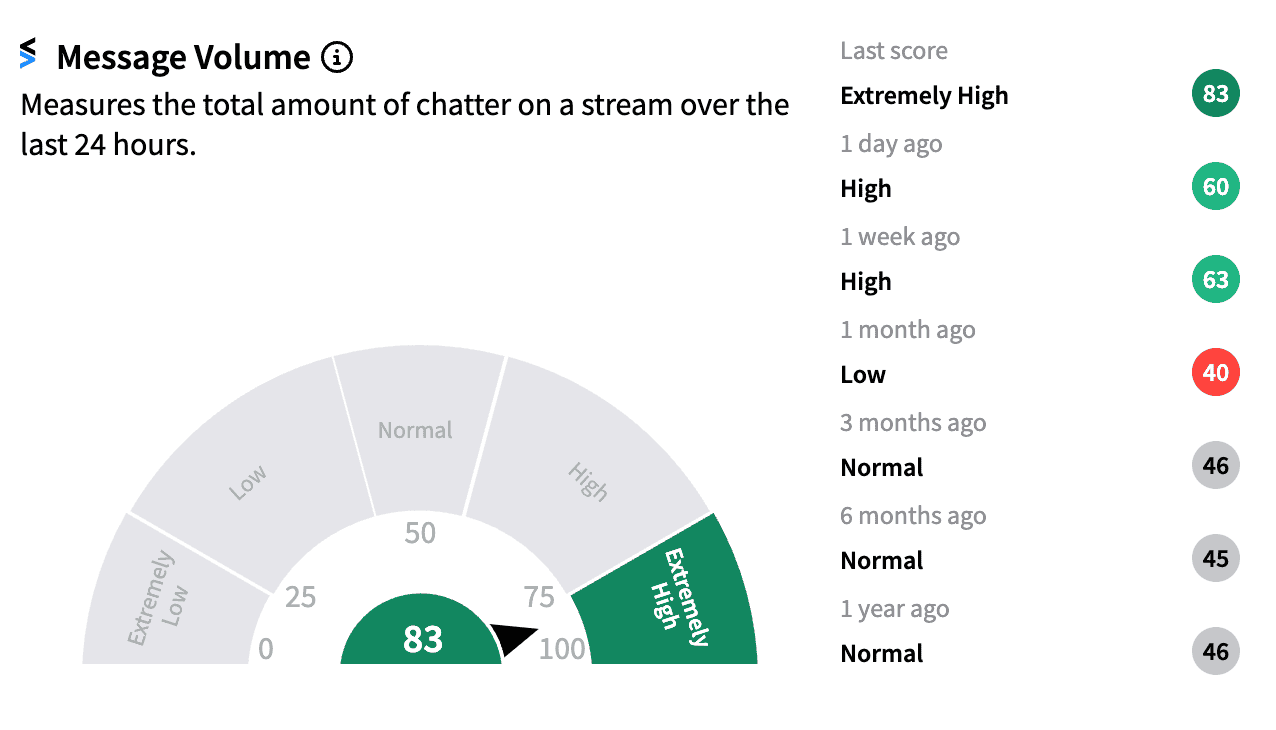Click the 3 months ago 46 score badge

(1215, 467)
